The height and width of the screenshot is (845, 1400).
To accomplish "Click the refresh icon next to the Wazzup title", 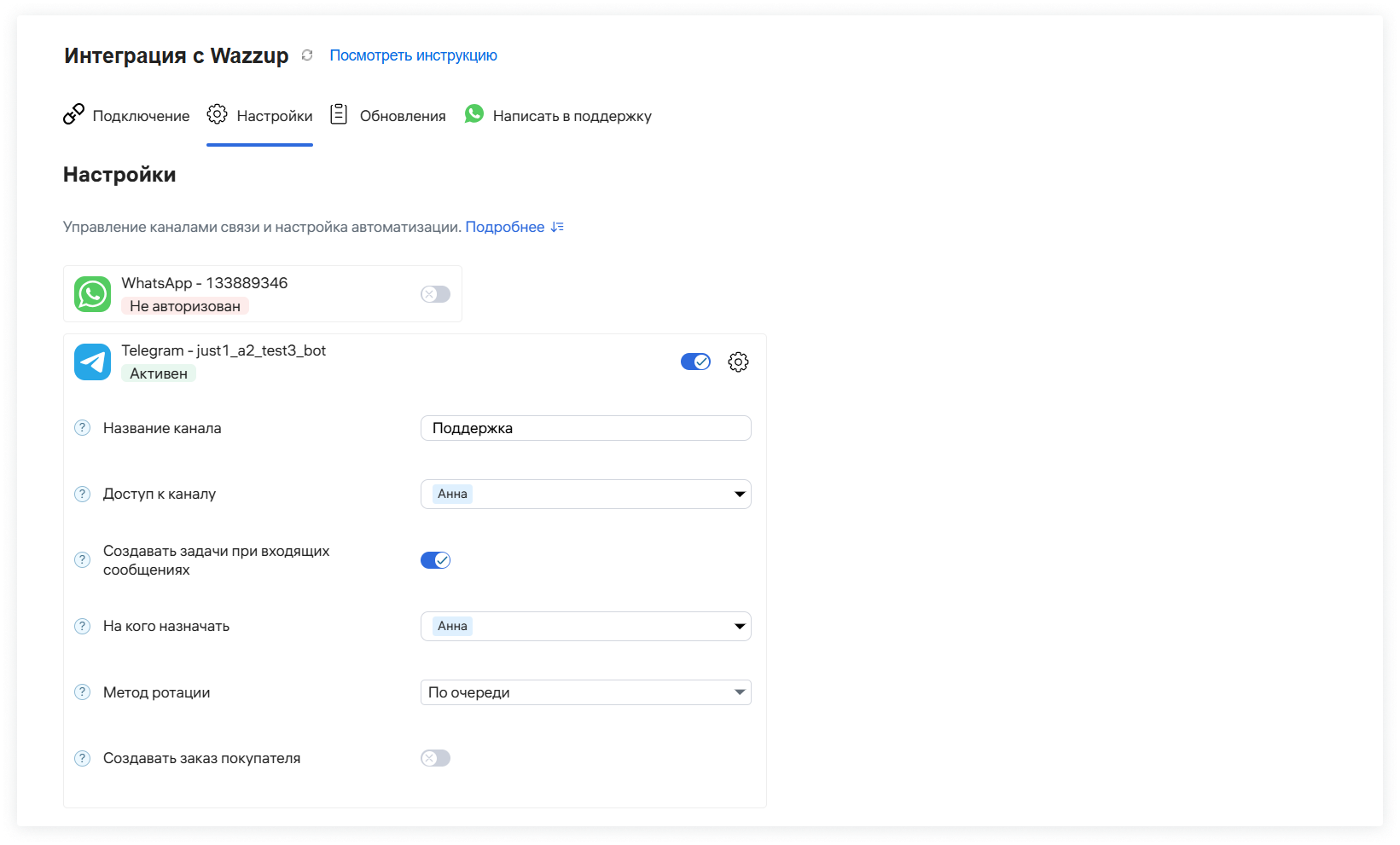I will [307, 55].
